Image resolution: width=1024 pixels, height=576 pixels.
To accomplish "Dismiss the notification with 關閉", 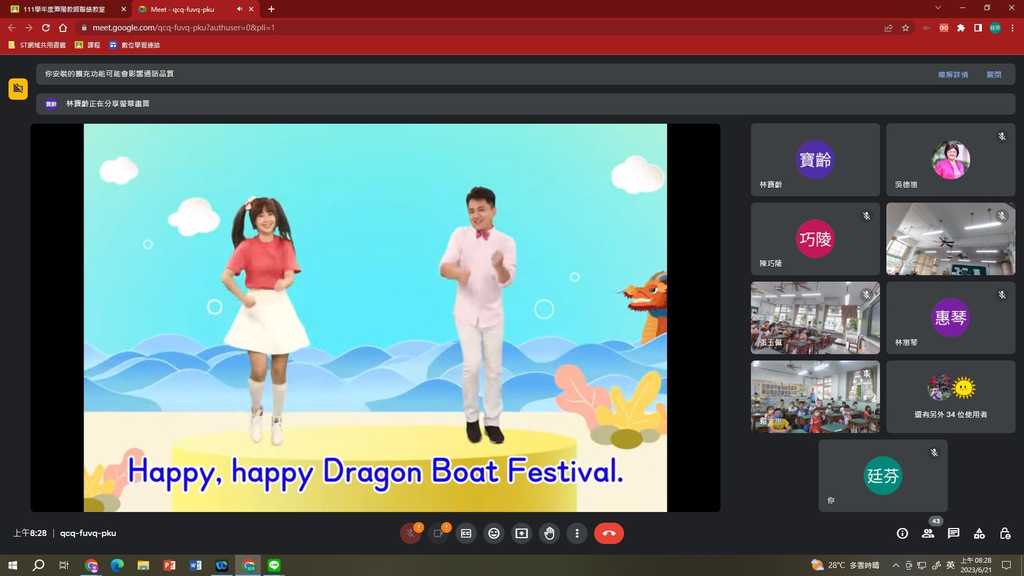I will pos(994,74).
